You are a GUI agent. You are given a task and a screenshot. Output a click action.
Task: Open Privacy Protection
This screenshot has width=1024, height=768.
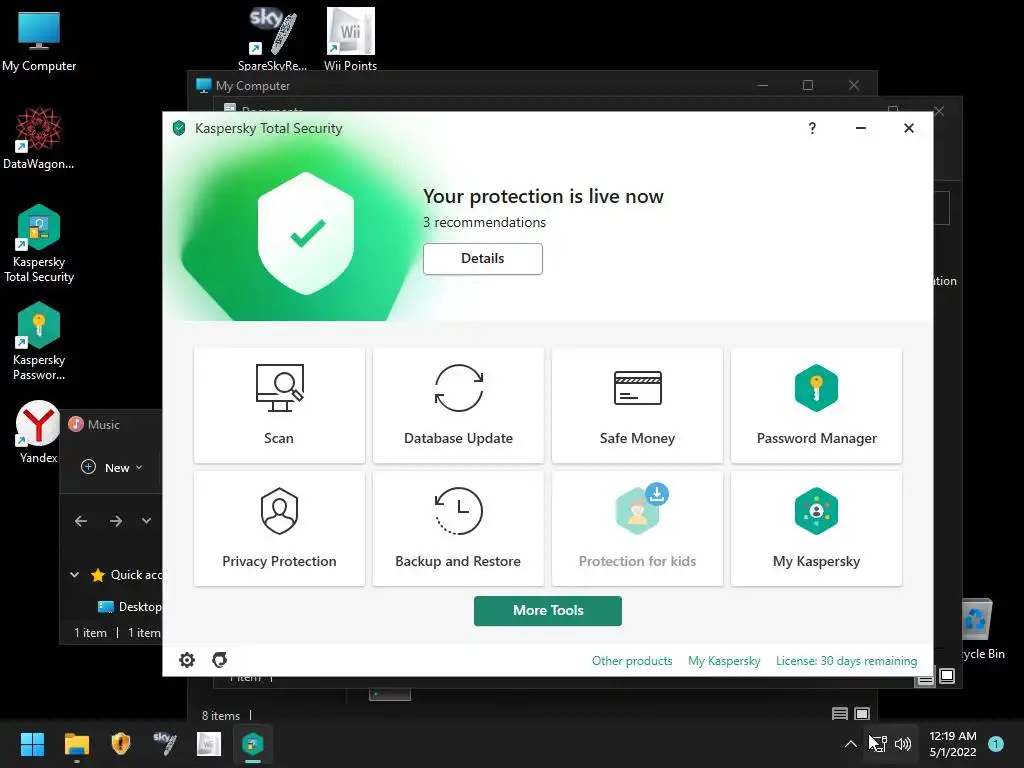click(280, 528)
